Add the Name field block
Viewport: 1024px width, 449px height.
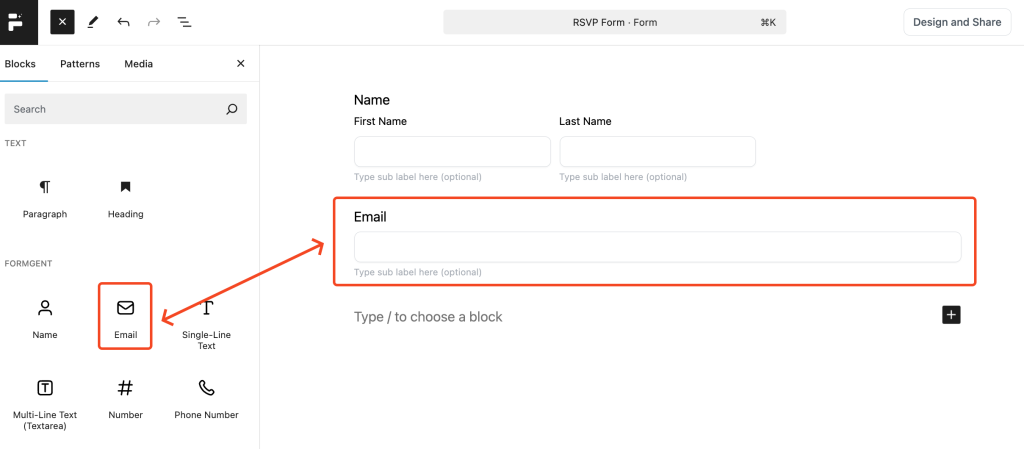tap(45, 320)
